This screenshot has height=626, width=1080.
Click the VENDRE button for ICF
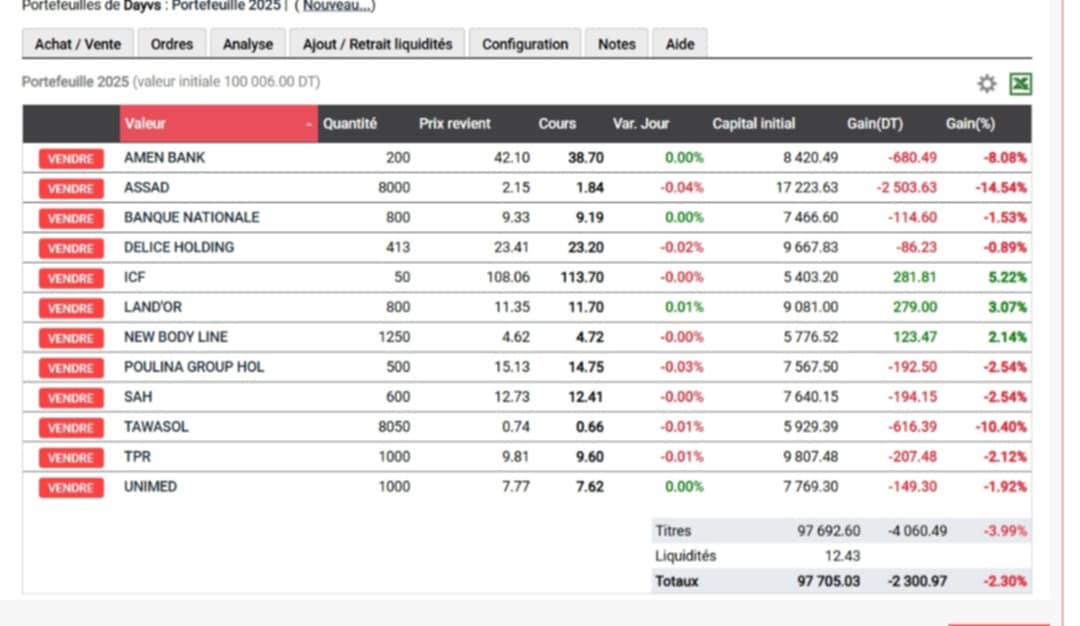[x=71, y=278]
